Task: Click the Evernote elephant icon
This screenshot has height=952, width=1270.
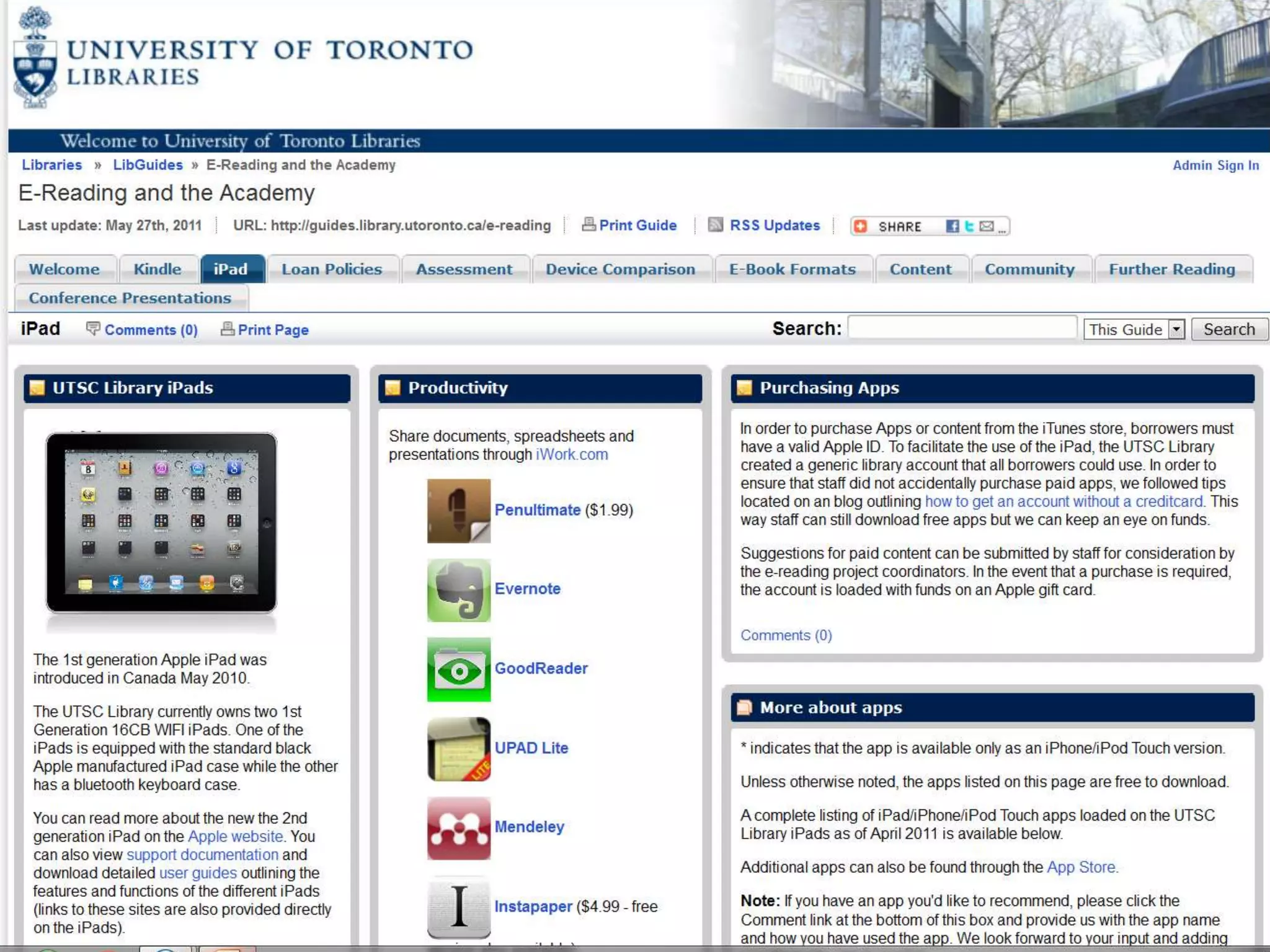Action: pos(458,590)
